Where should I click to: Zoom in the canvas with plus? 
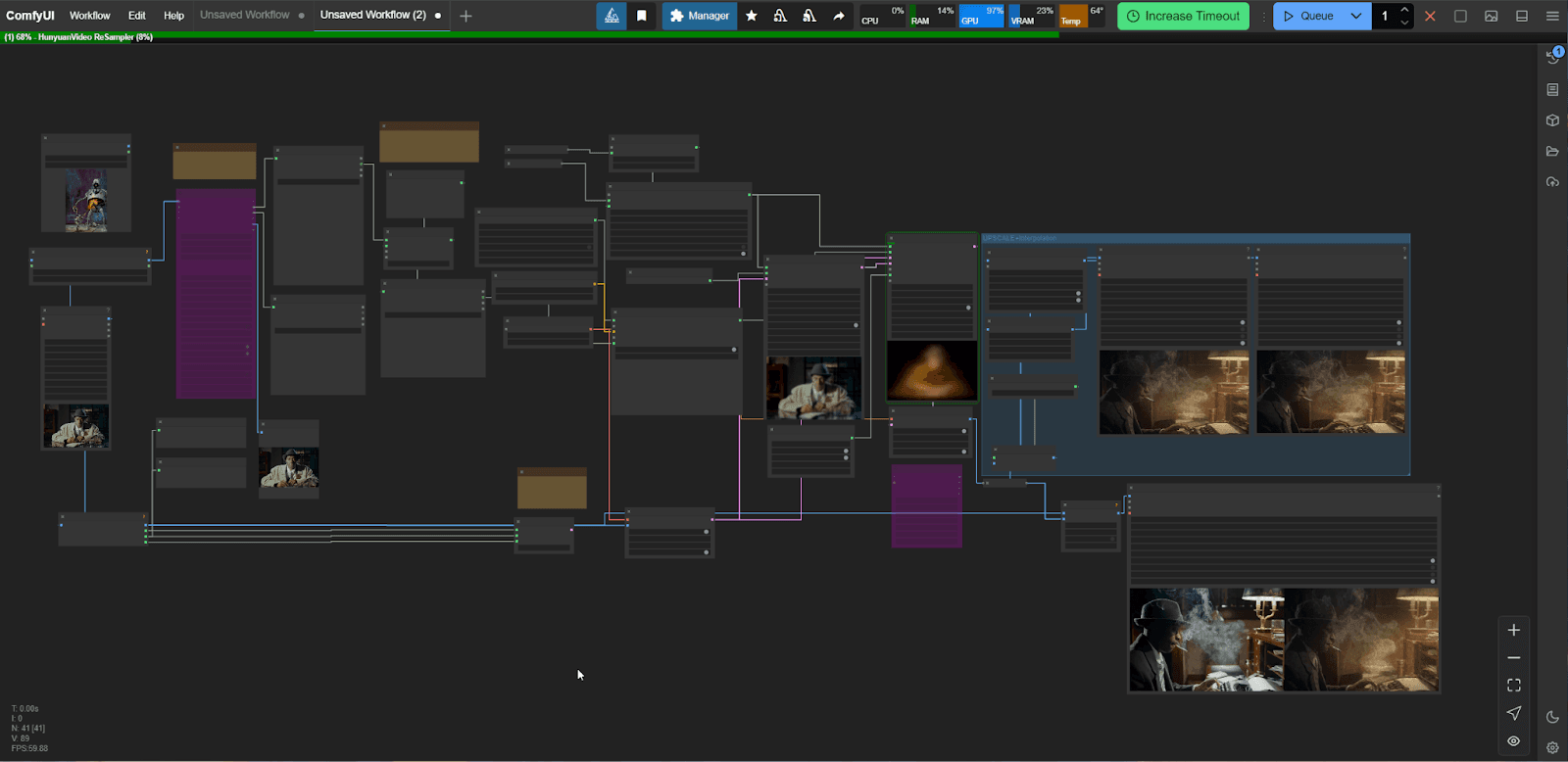tap(1514, 630)
